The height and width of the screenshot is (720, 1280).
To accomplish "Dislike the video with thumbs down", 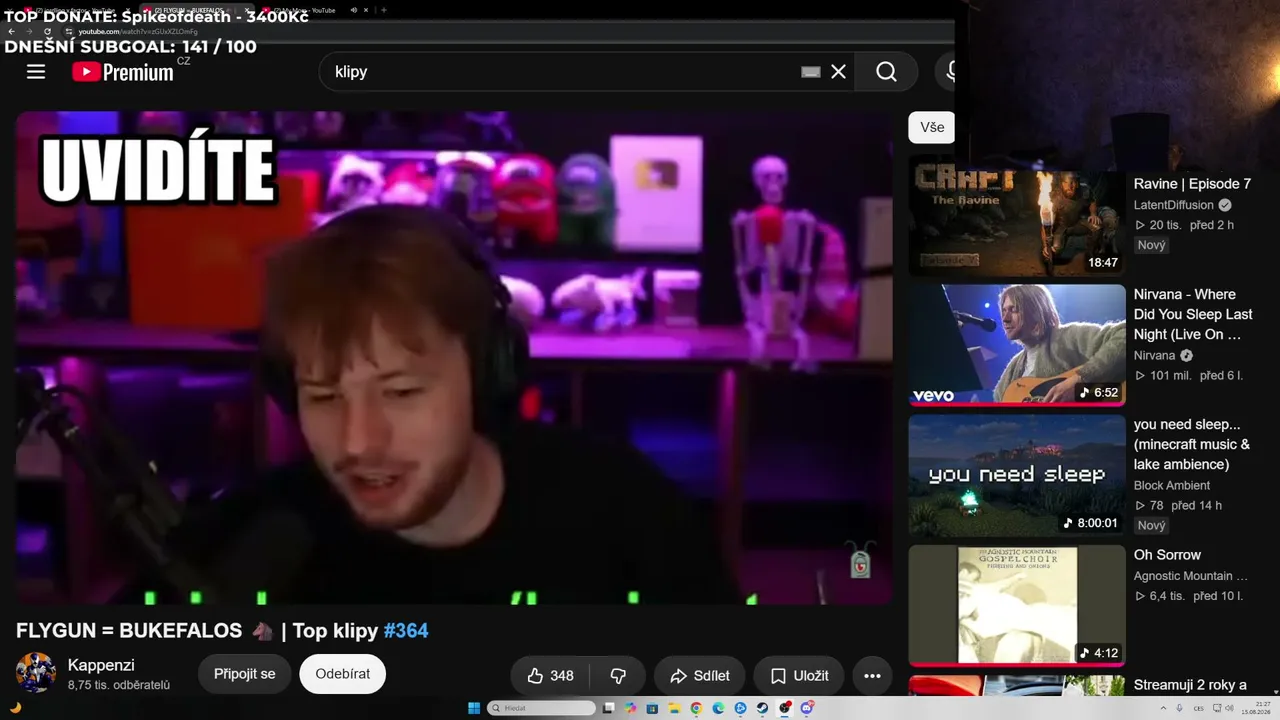I will pyautogui.click(x=618, y=676).
